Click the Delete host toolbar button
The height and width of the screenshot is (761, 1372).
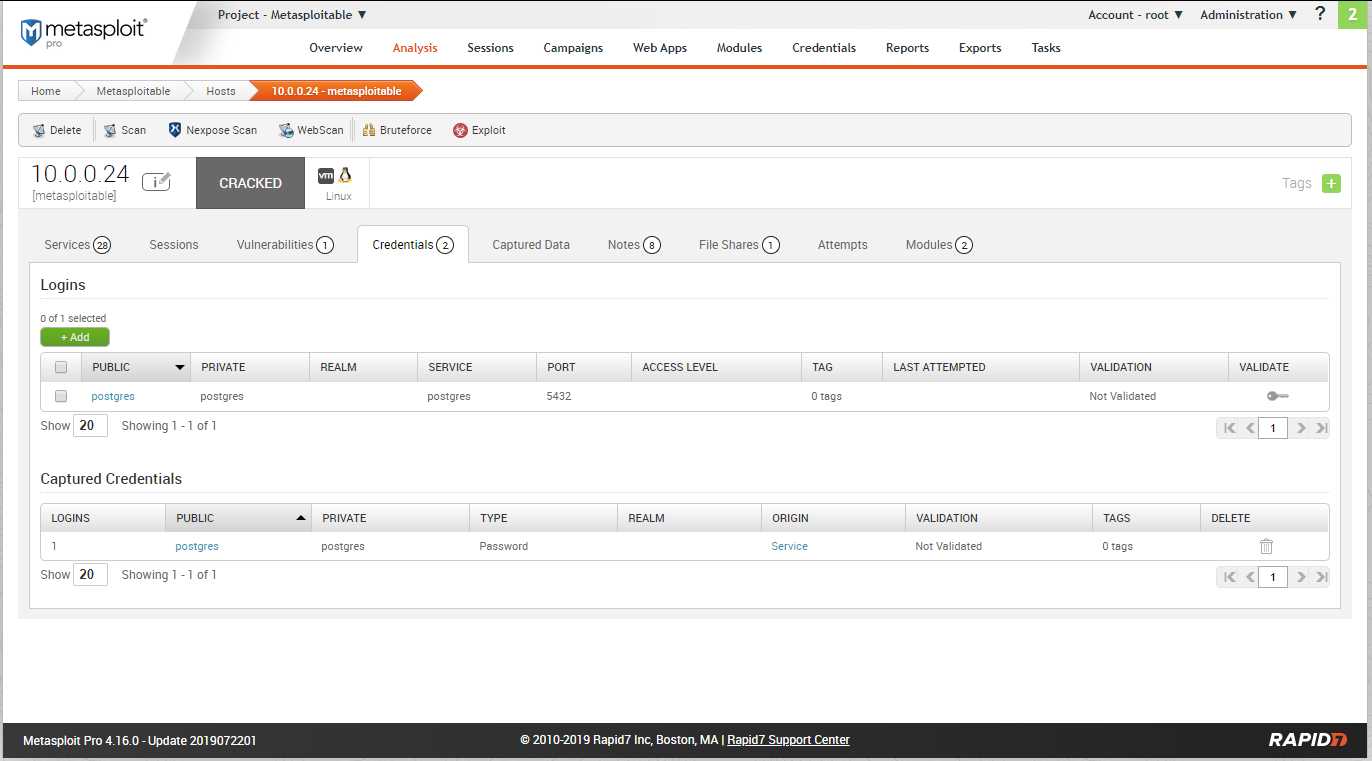point(57,130)
